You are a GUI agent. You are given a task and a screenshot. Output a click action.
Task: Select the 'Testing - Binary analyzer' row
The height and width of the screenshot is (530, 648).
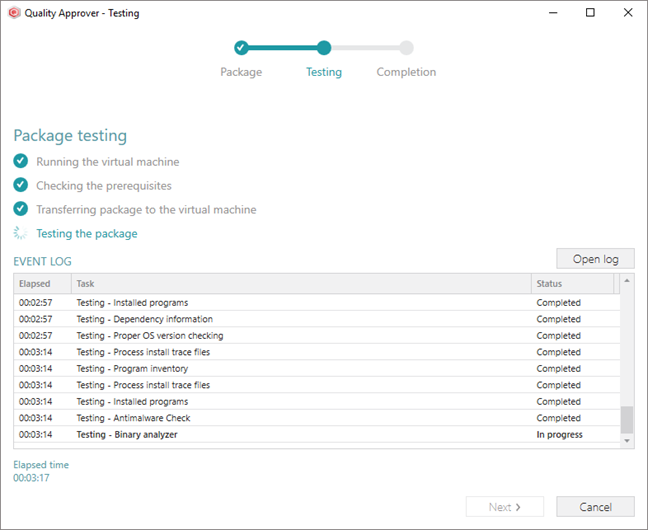pos(317,435)
